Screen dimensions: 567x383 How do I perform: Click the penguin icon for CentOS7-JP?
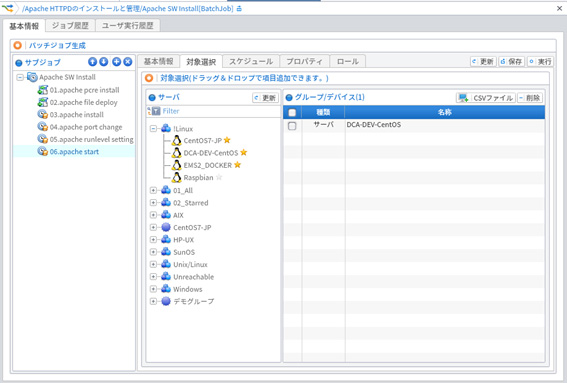pyautogui.click(x=176, y=140)
